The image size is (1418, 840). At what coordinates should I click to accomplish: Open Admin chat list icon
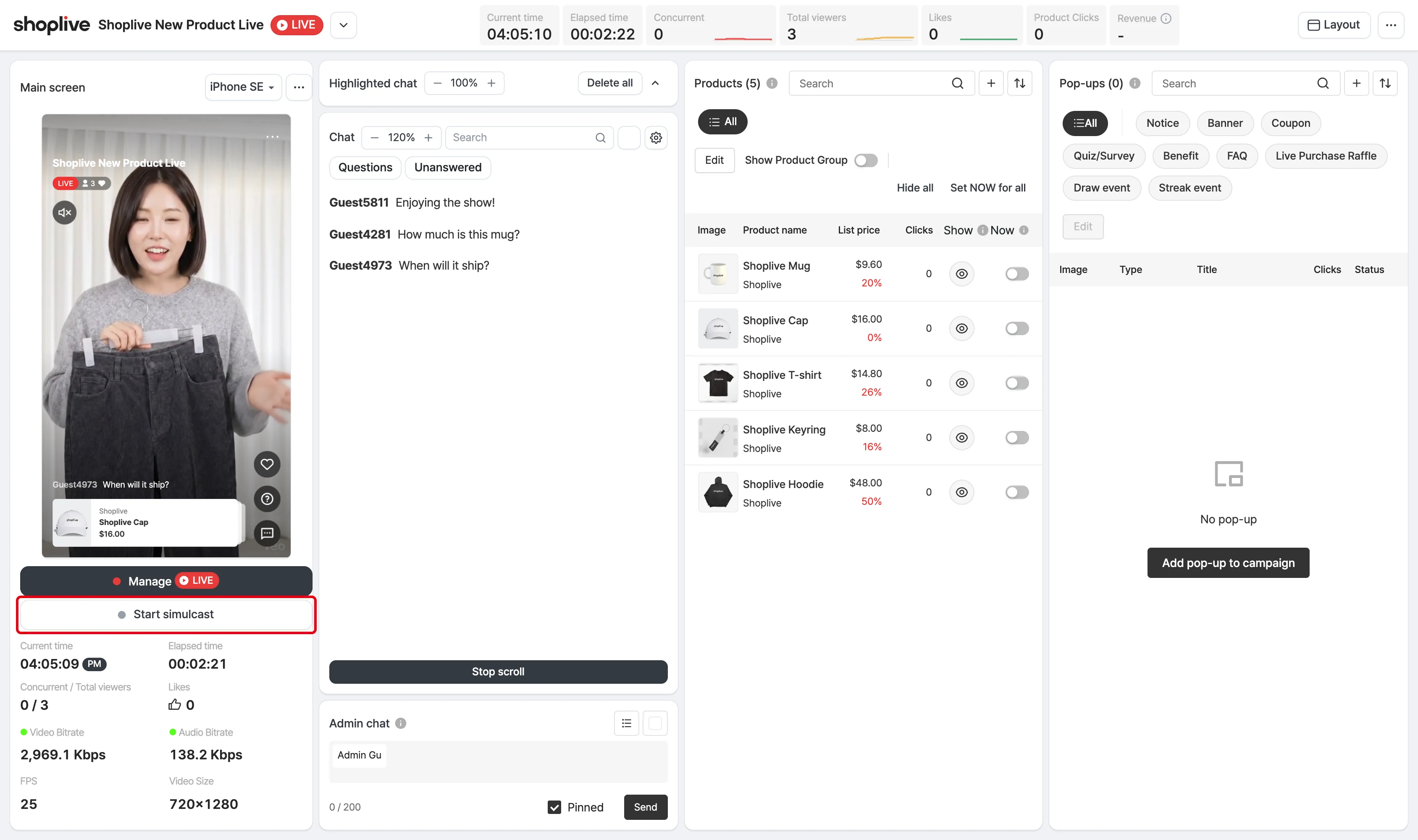point(627,723)
